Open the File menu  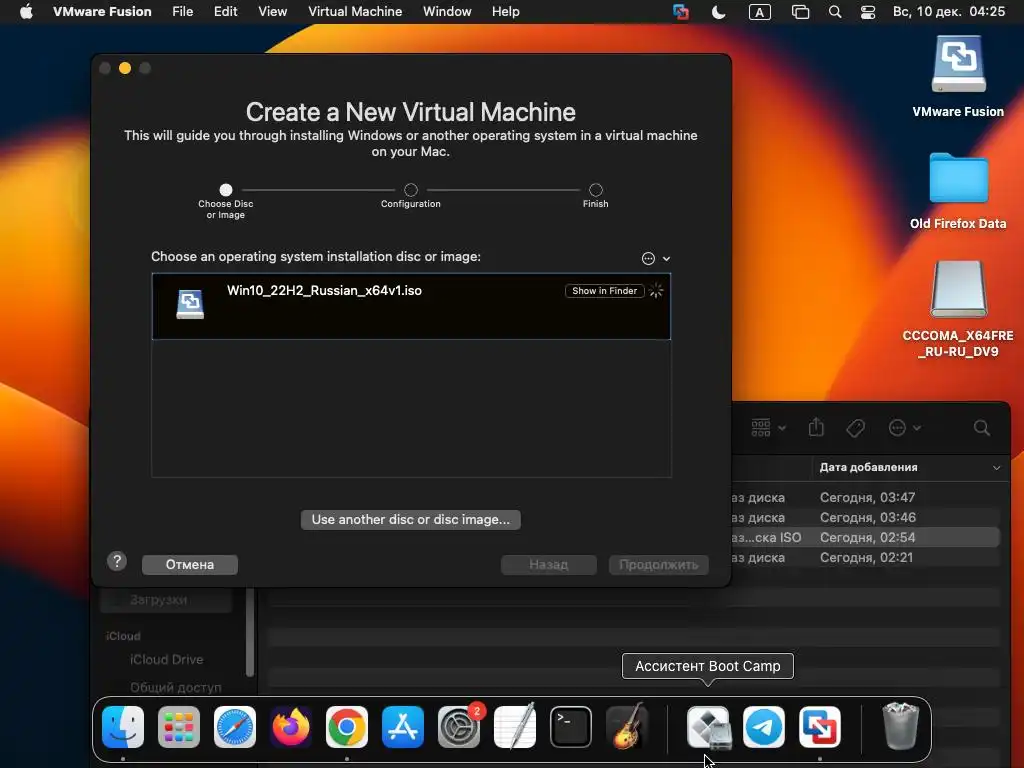point(182,12)
